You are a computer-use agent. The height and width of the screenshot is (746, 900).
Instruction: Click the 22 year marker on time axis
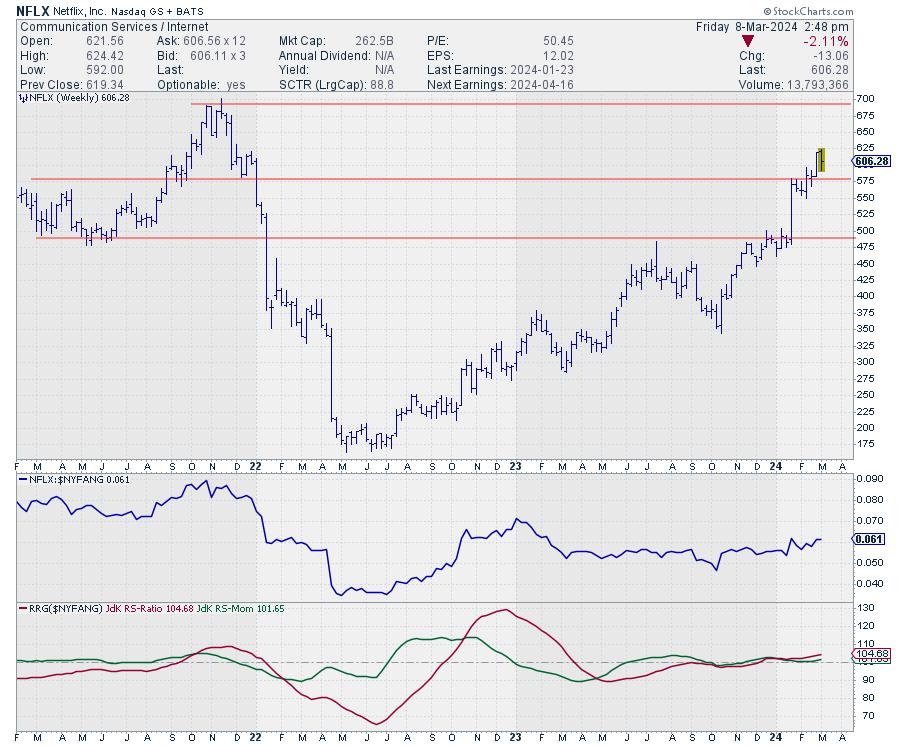coord(254,466)
